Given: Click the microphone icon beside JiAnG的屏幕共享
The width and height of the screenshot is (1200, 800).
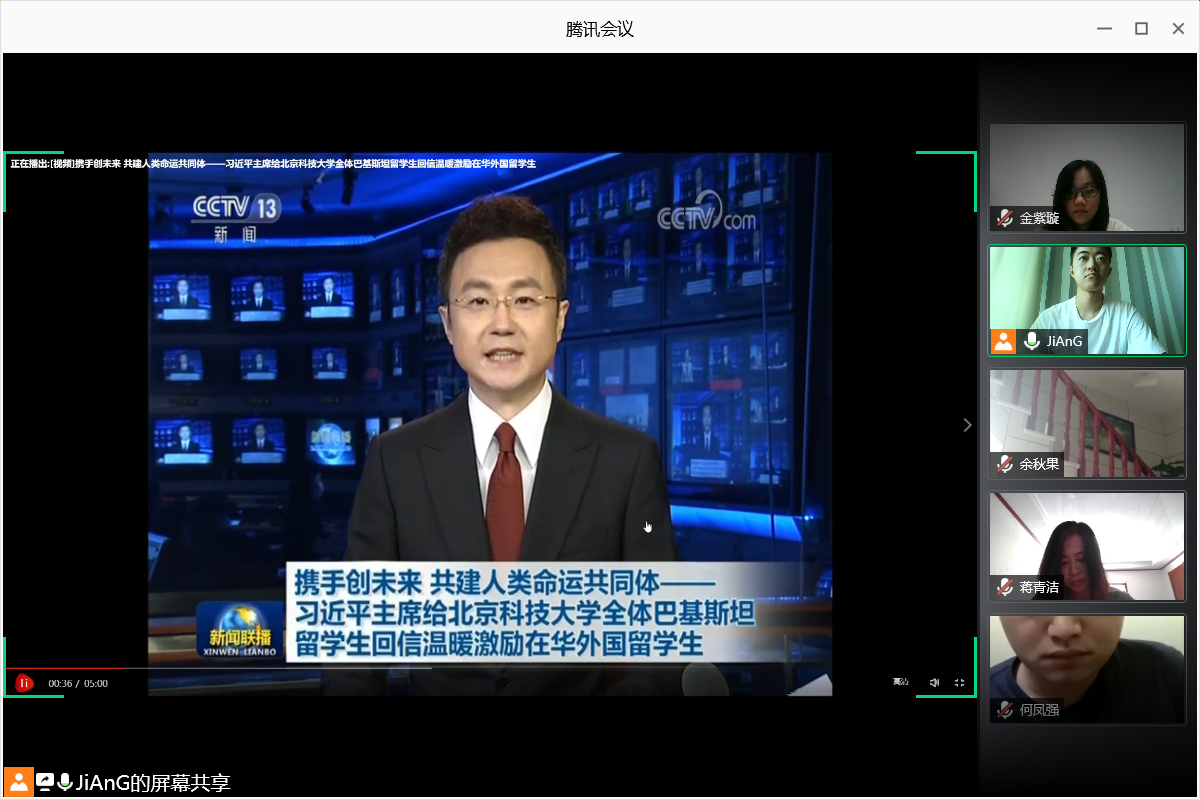Looking at the screenshot, I should [65, 782].
